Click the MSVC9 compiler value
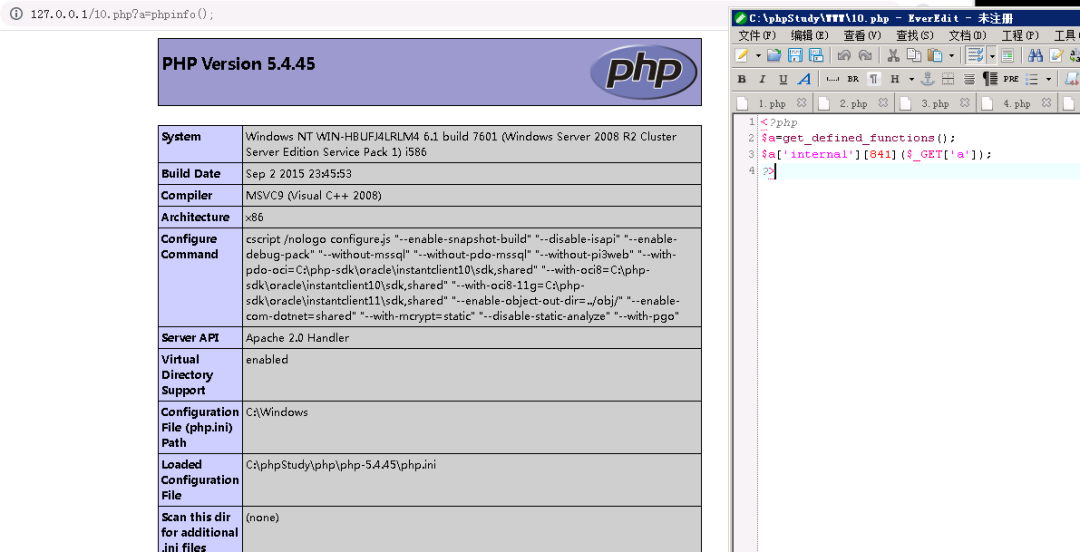Viewport: 1080px width, 552px height. coord(313,196)
